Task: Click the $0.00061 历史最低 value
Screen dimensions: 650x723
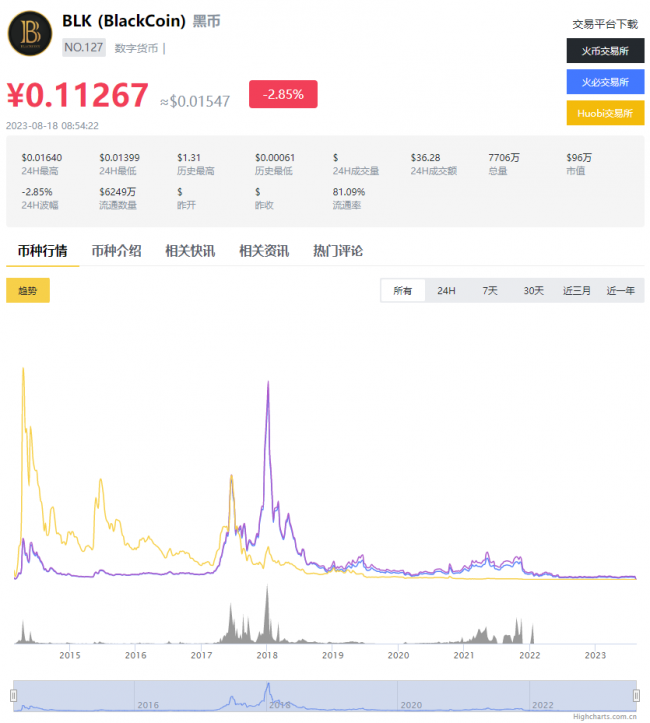Action: (x=275, y=158)
